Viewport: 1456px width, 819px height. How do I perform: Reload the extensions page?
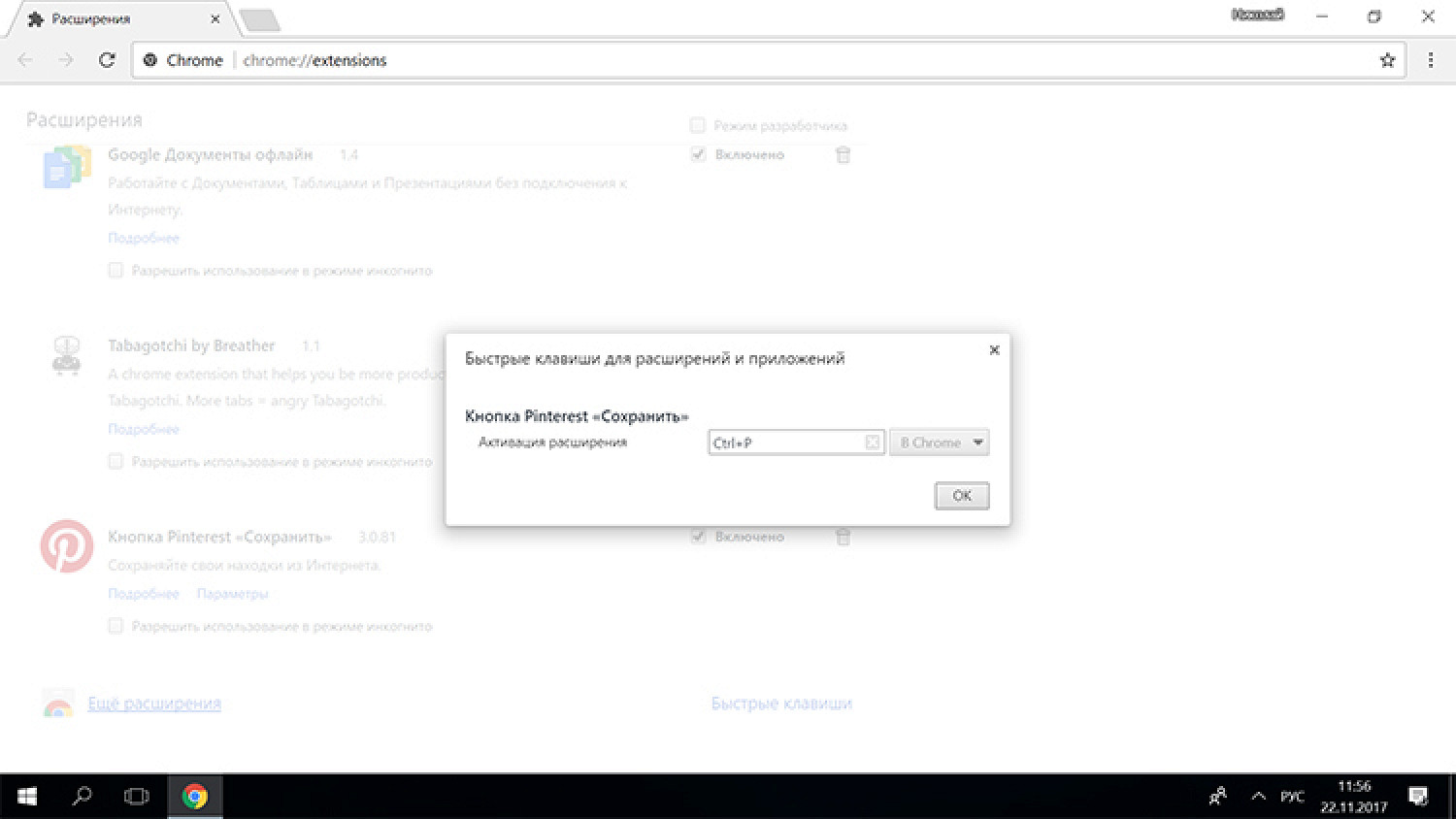107,60
